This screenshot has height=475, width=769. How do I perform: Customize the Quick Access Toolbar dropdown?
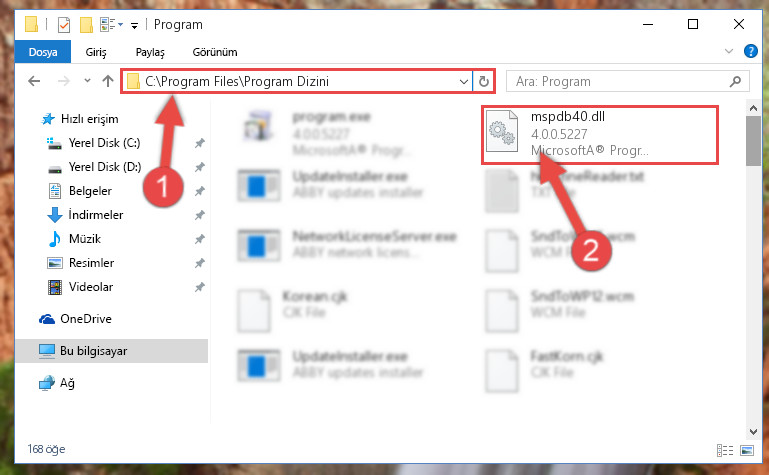pos(134,25)
